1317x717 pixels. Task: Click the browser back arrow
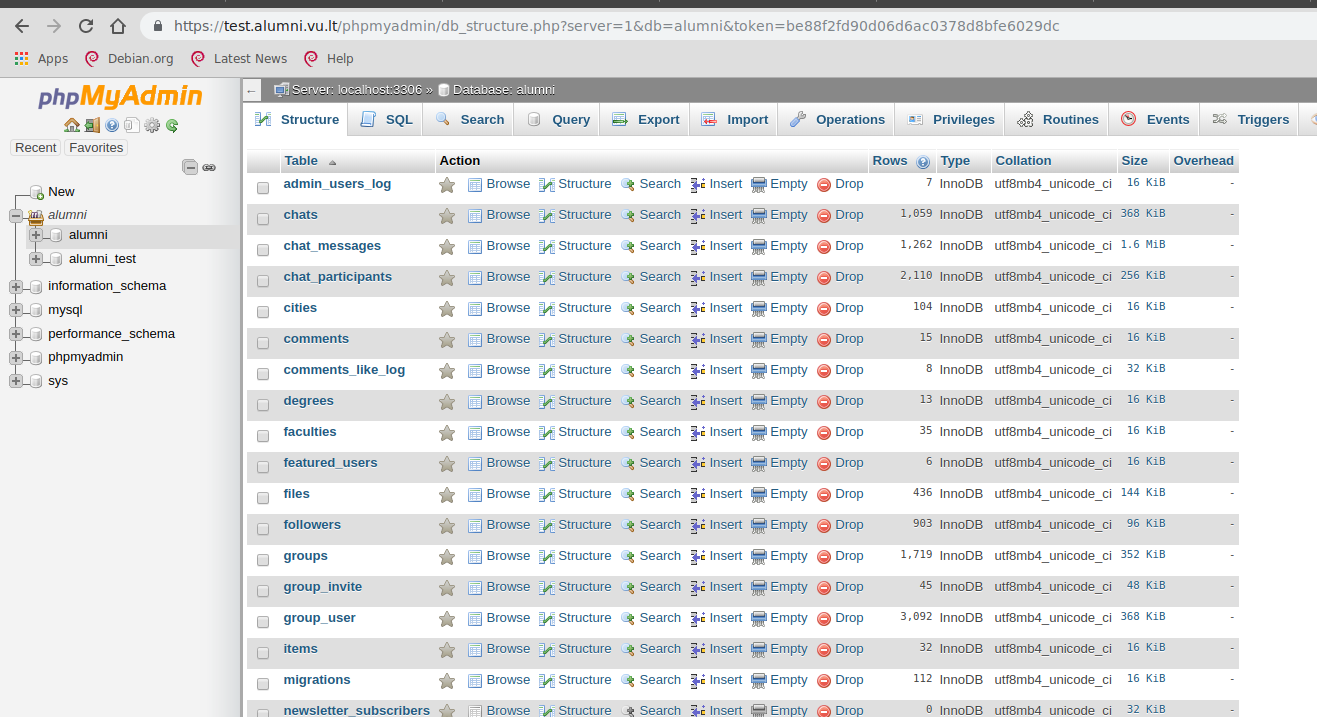pos(22,26)
